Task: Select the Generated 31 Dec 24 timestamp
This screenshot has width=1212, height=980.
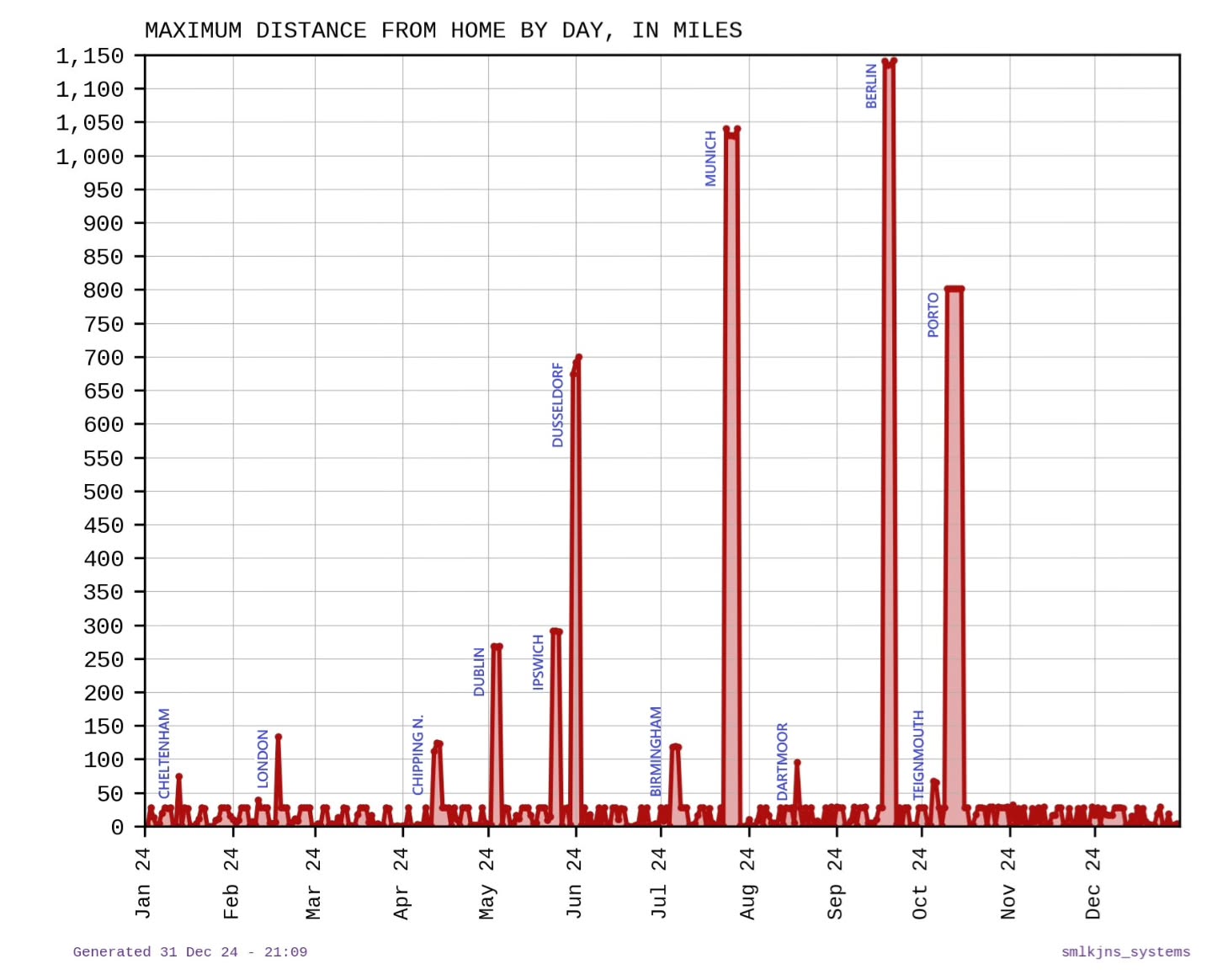Action: tap(190, 952)
